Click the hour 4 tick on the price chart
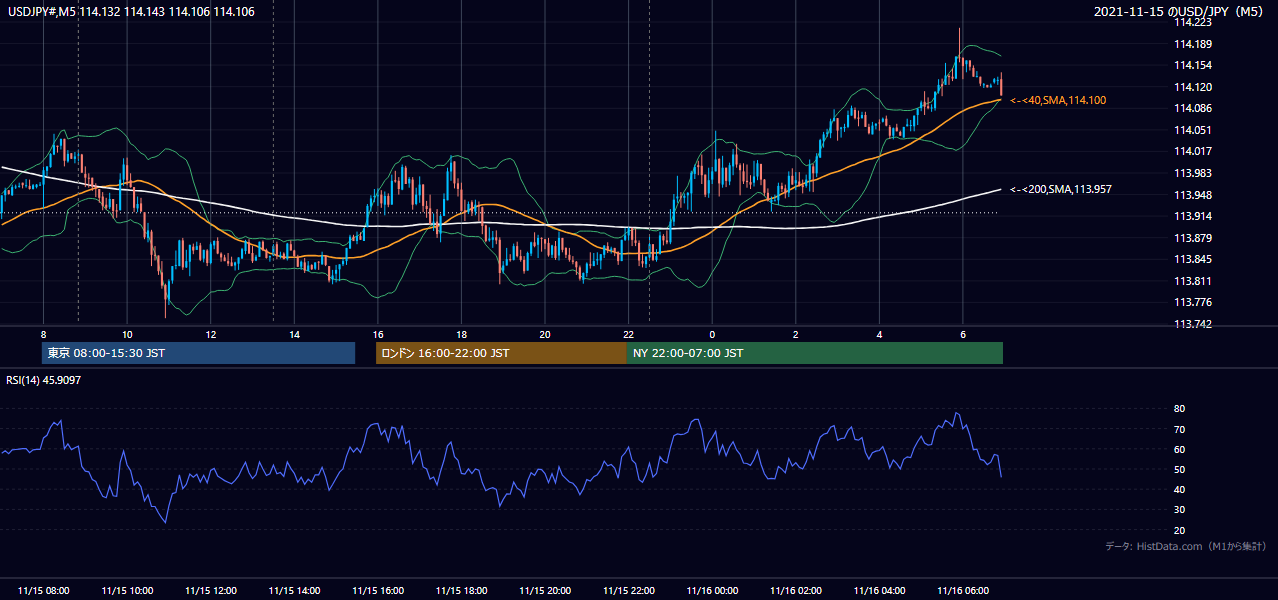This screenshot has height=600, width=1278. click(879, 334)
